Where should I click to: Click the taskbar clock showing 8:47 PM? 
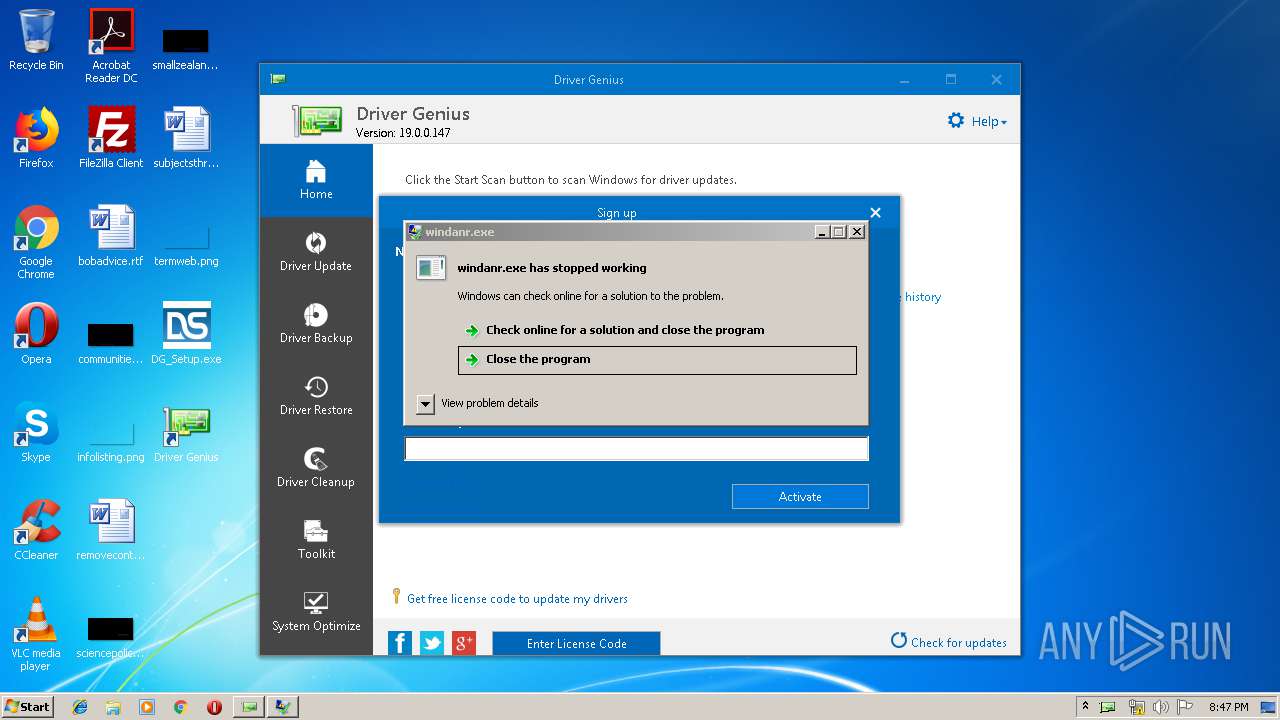click(1228, 707)
